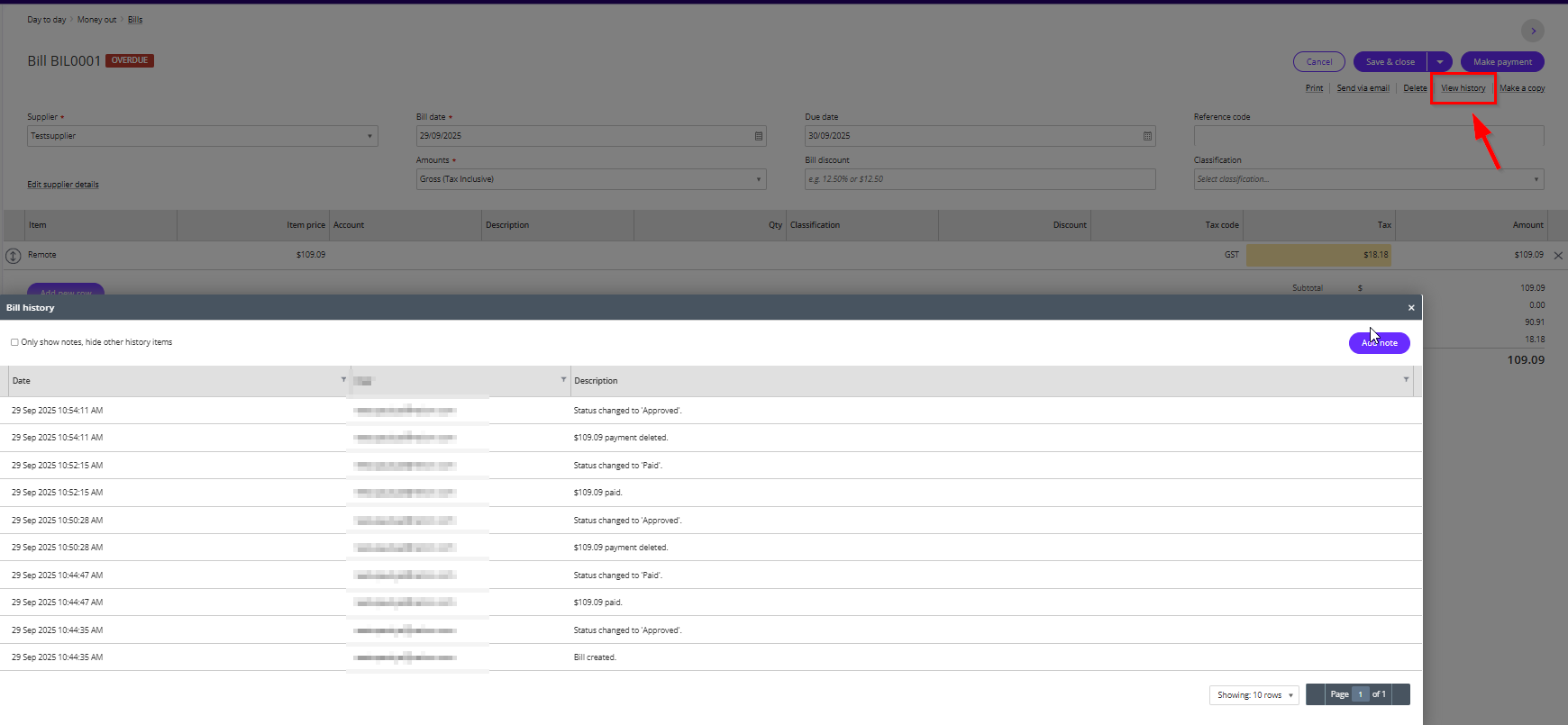Sort by Description column header

coord(596,381)
